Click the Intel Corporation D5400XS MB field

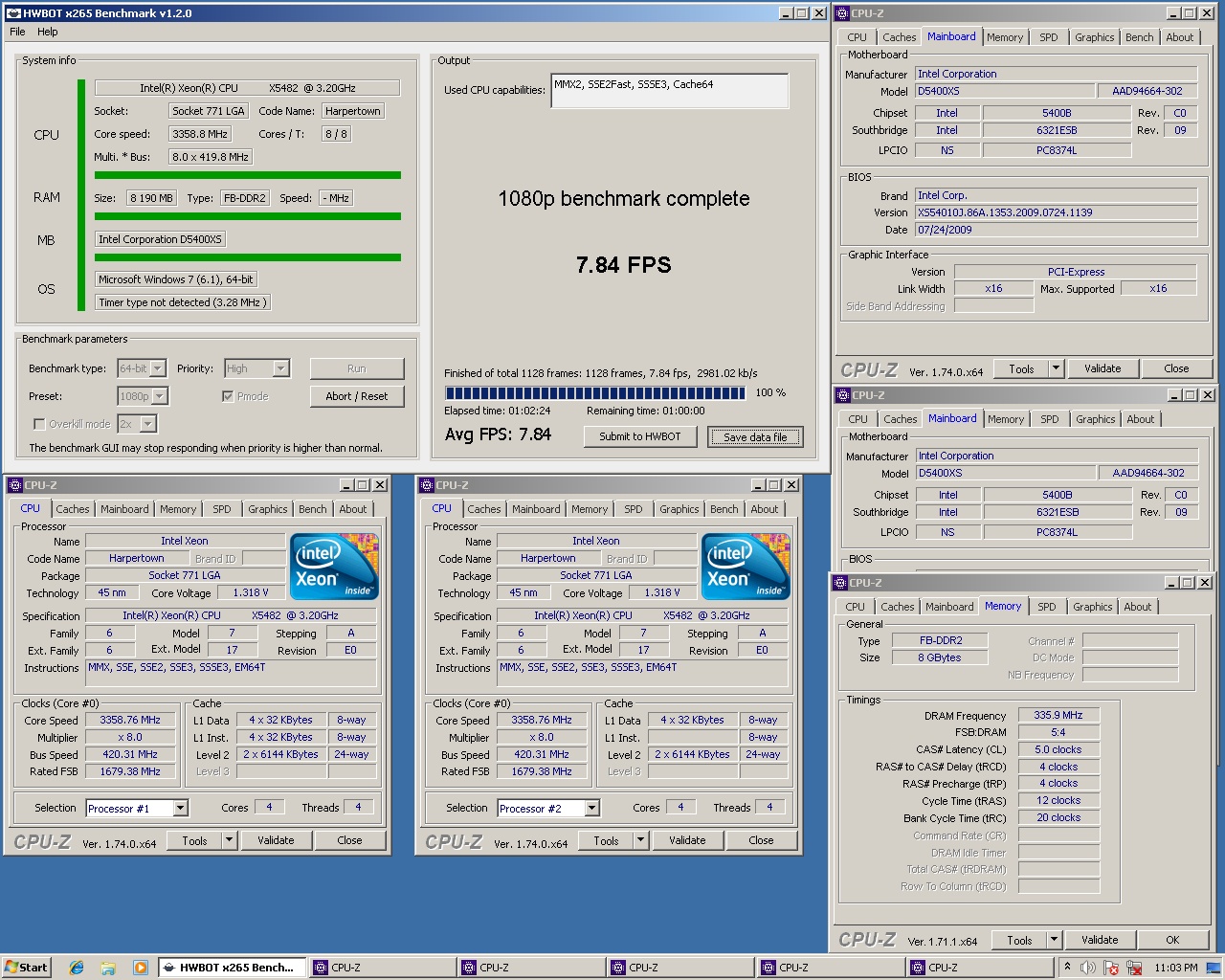click(x=160, y=239)
